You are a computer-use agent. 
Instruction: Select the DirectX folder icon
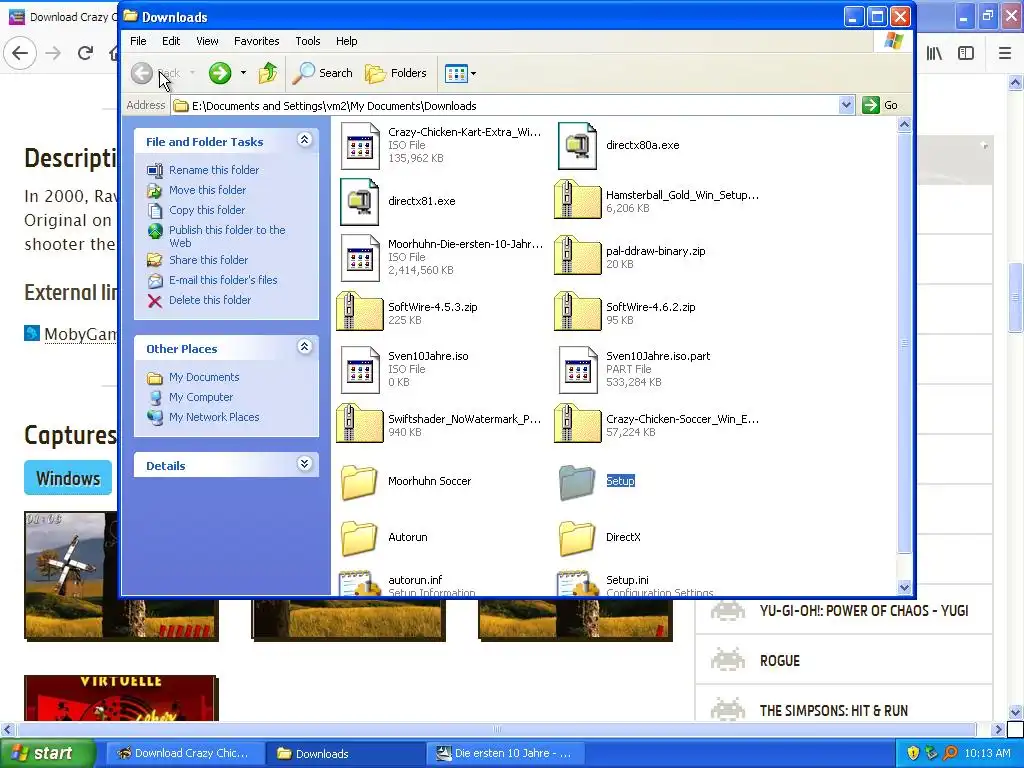pos(577,537)
